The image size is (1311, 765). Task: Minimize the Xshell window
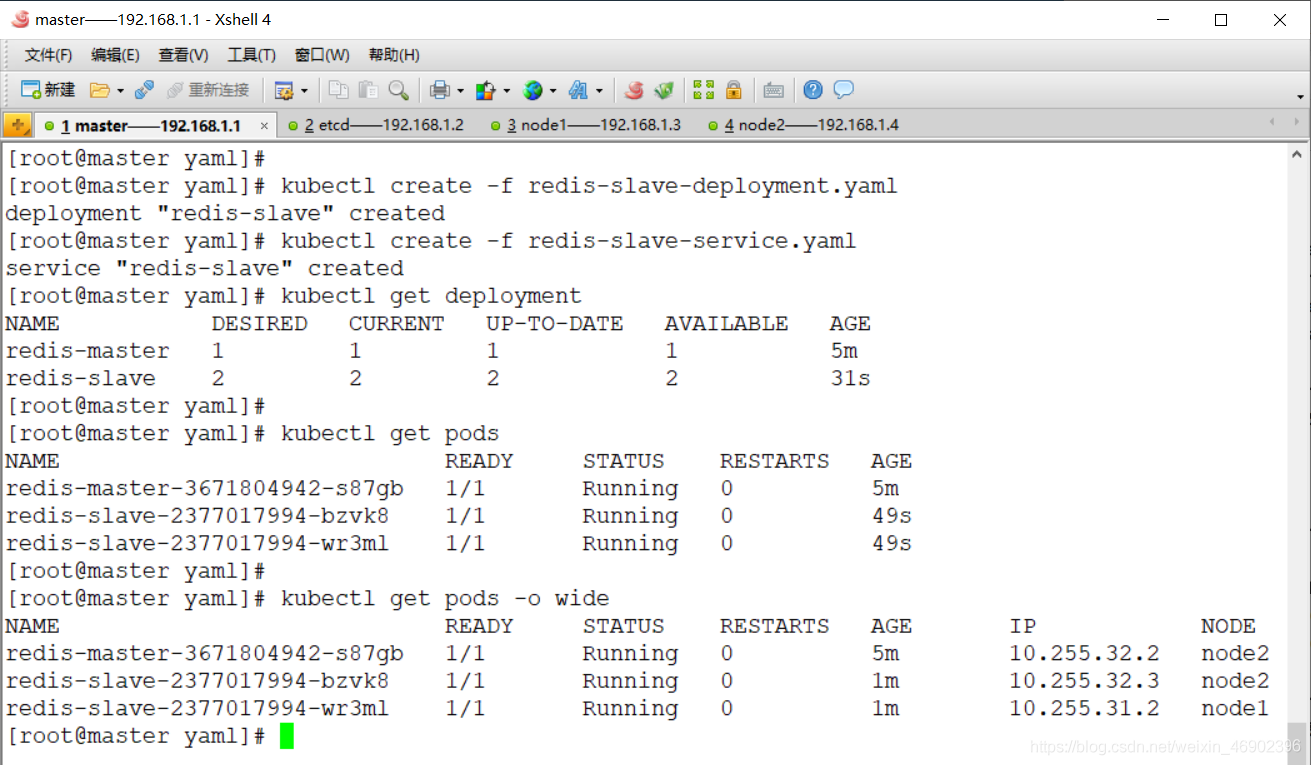[1162, 20]
